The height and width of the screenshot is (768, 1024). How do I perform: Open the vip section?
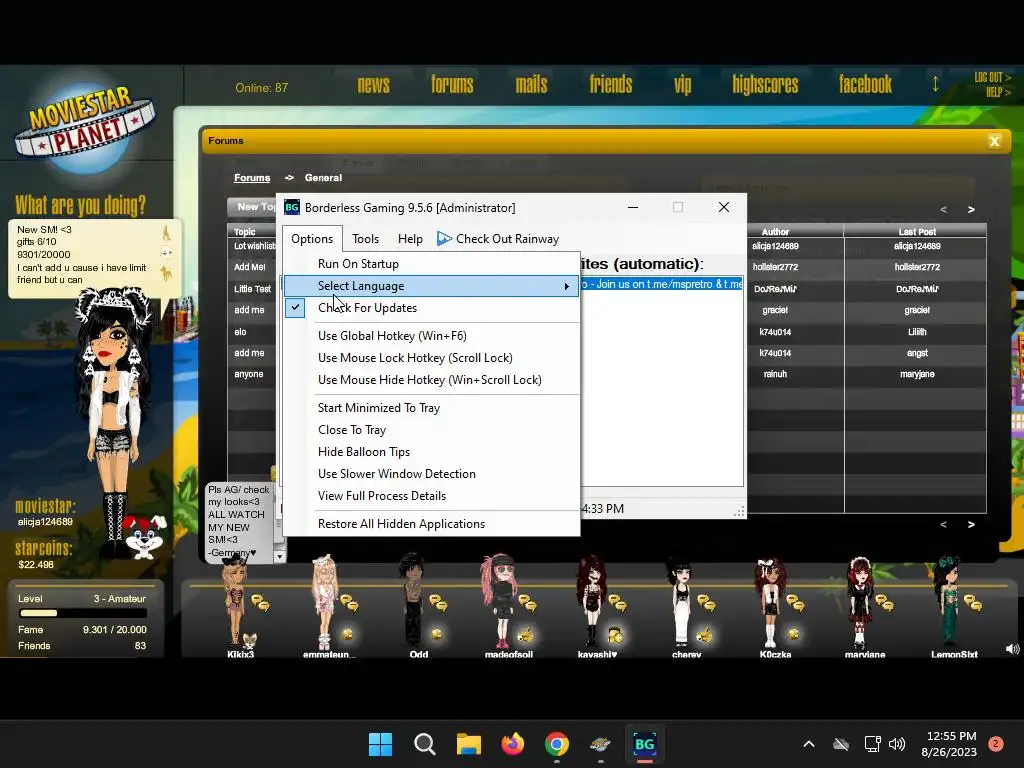click(682, 85)
